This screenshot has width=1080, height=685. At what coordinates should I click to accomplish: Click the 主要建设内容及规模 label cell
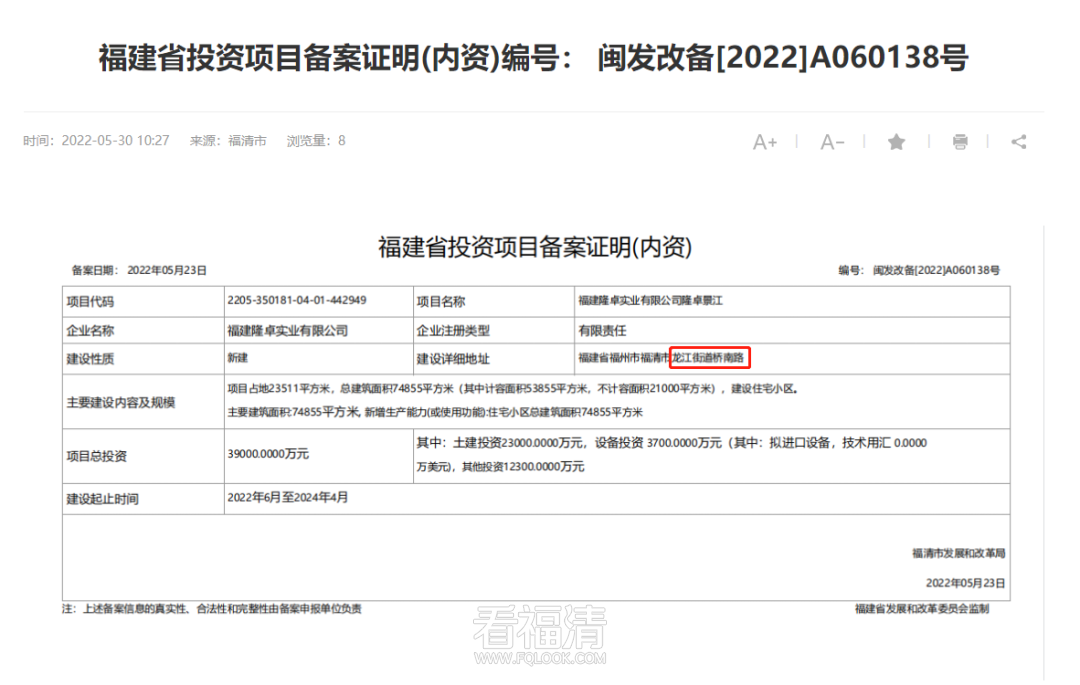coord(143,402)
